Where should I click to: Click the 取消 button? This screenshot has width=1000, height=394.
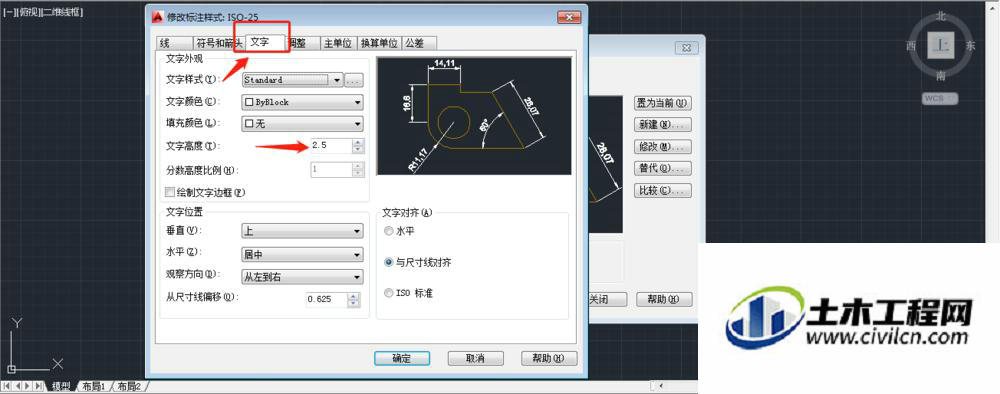(476, 358)
